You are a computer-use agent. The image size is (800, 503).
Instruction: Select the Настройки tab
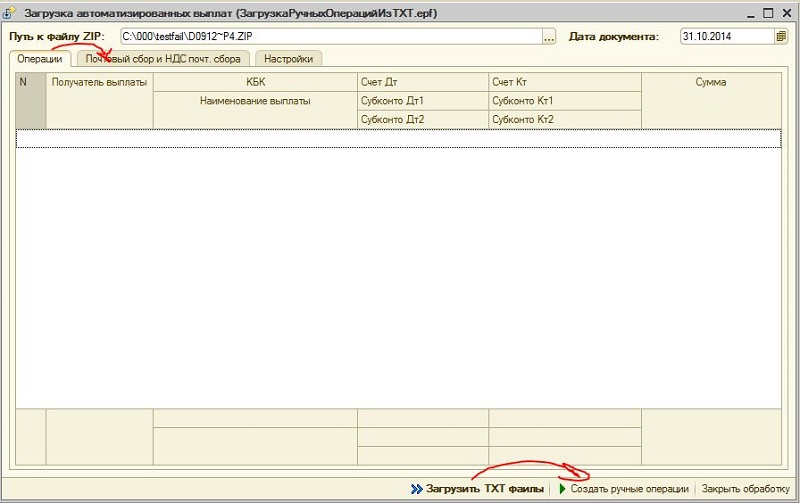point(288,59)
